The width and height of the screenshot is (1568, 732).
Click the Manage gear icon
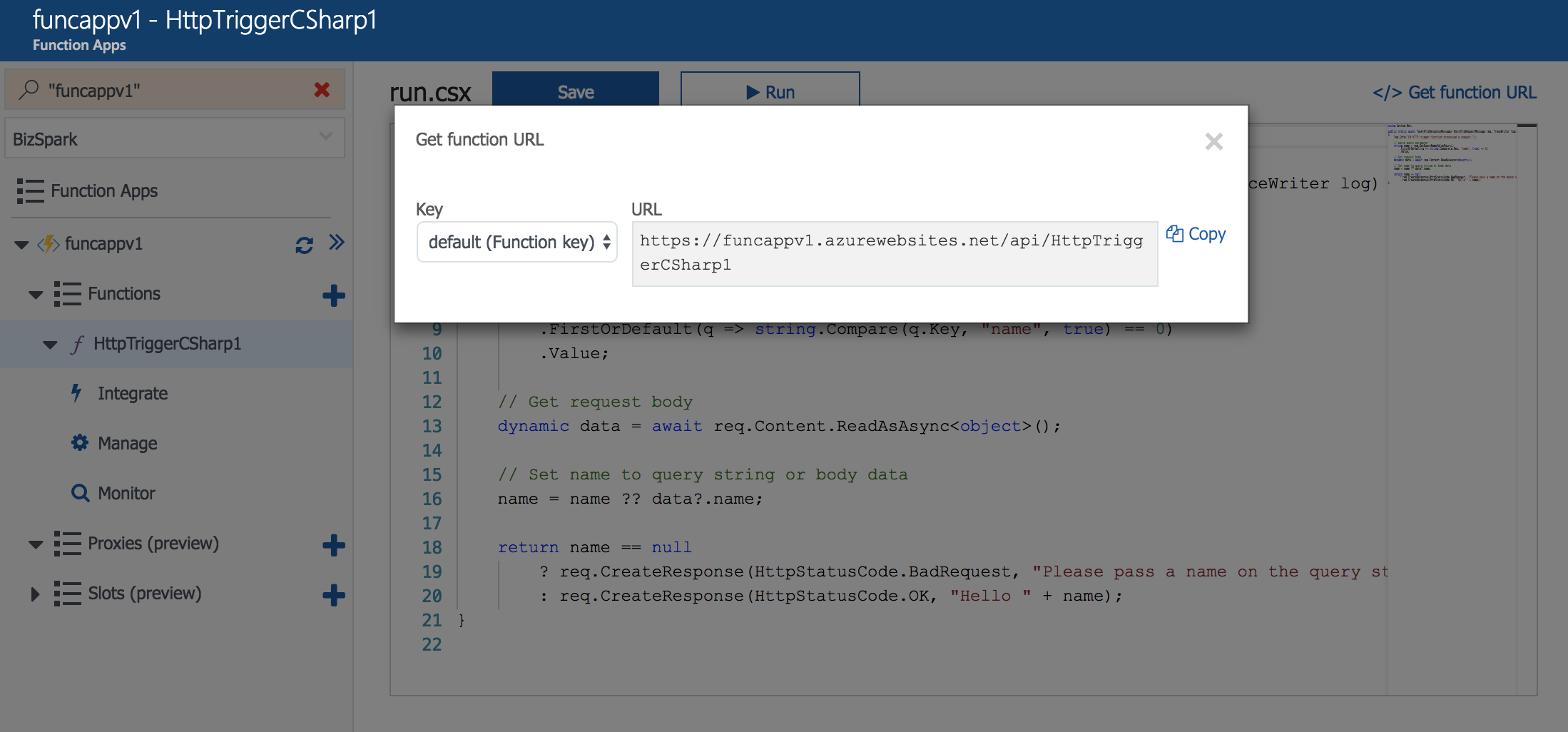80,443
